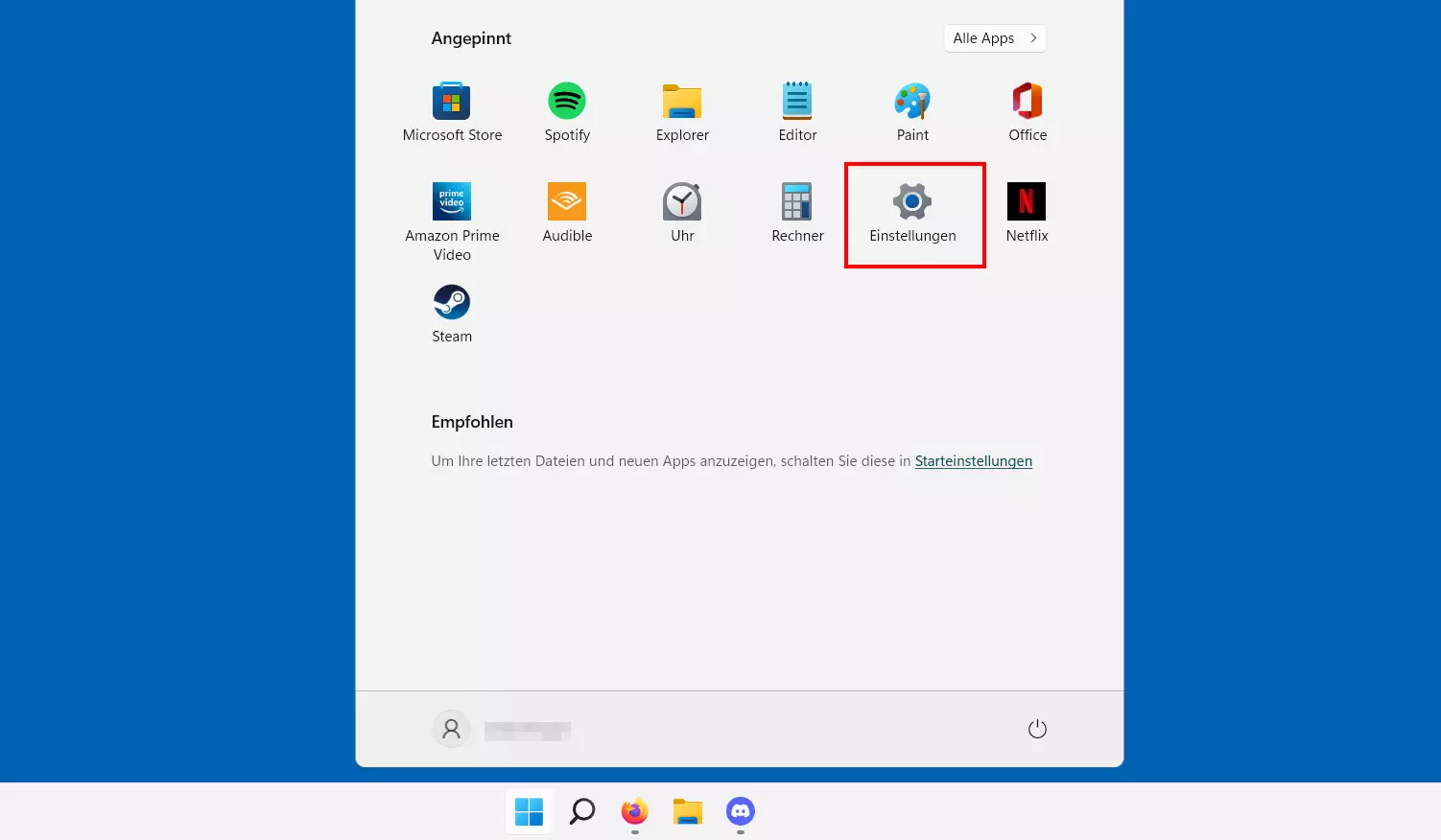1441x840 pixels.
Task: Follow the Starteinstellungen link
Action: pyautogui.click(x=973, y=461)
